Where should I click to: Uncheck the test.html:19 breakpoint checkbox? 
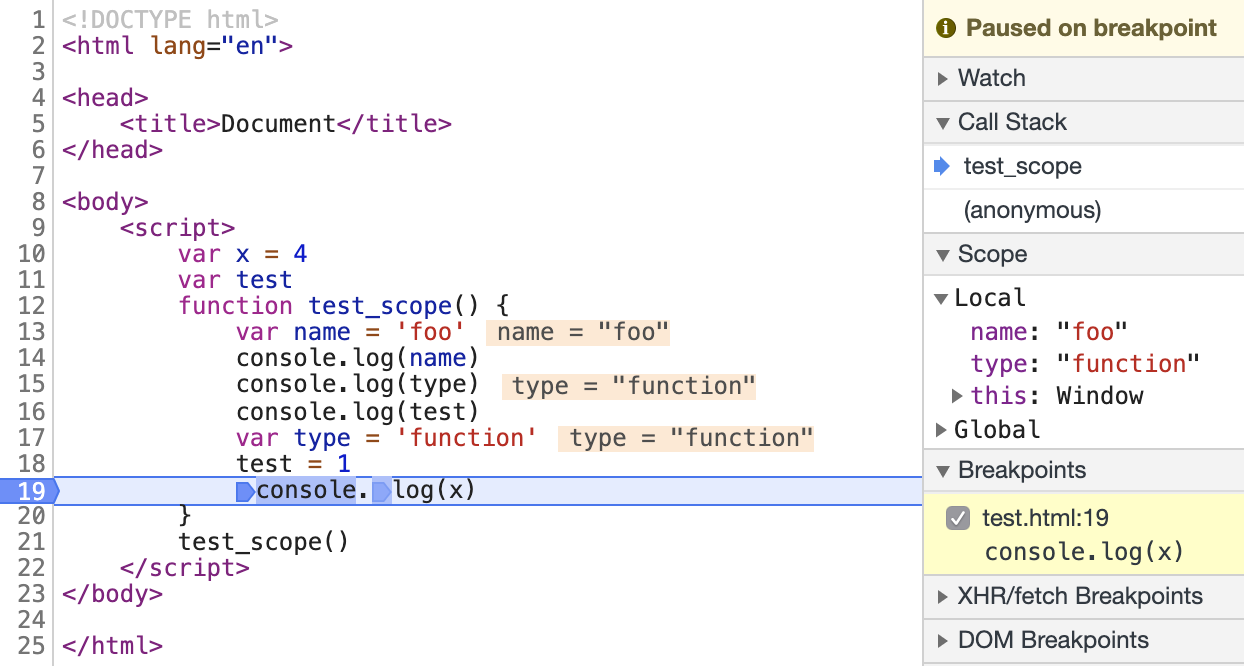[958, 518]
